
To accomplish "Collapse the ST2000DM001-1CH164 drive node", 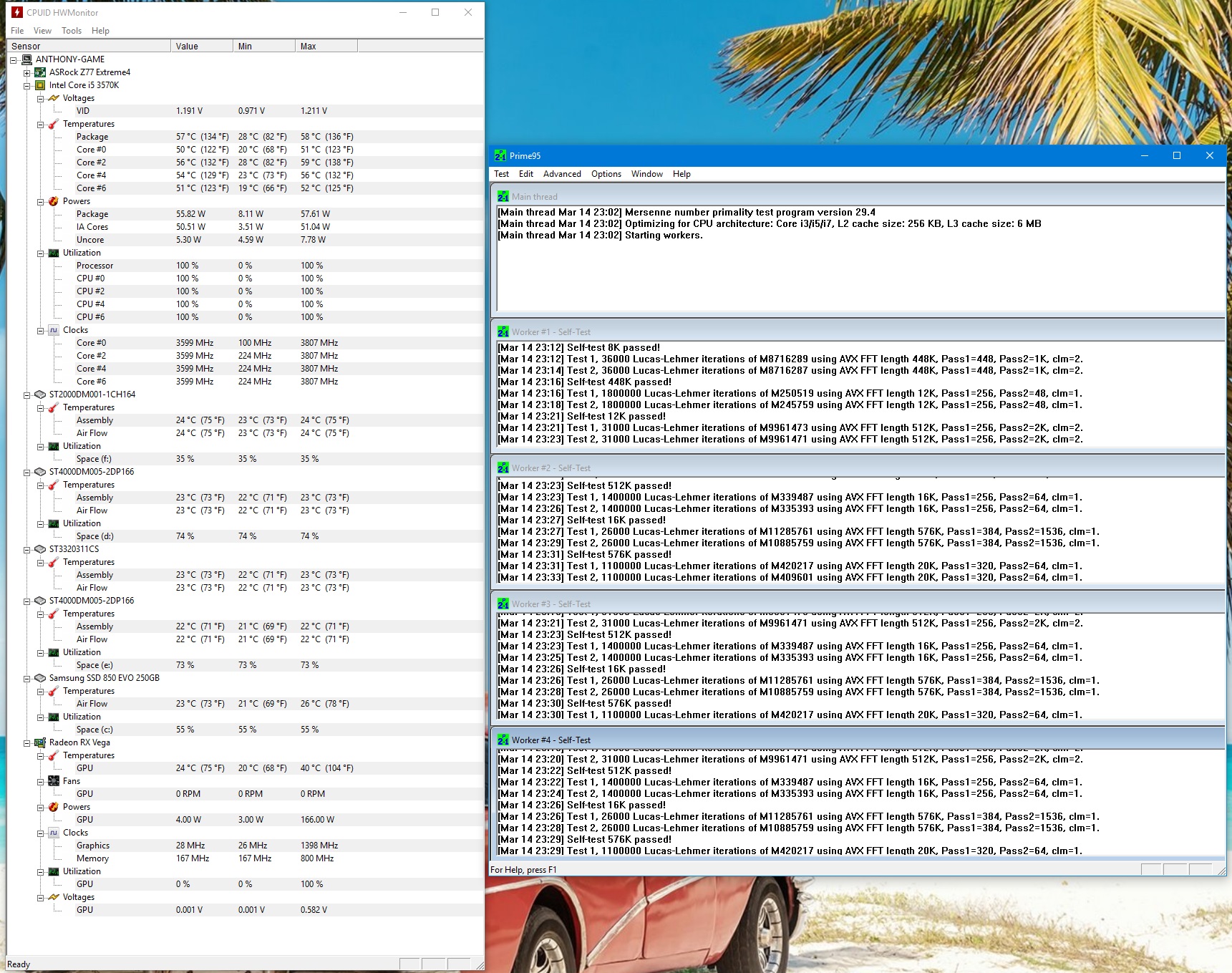I will click(26, 395).
